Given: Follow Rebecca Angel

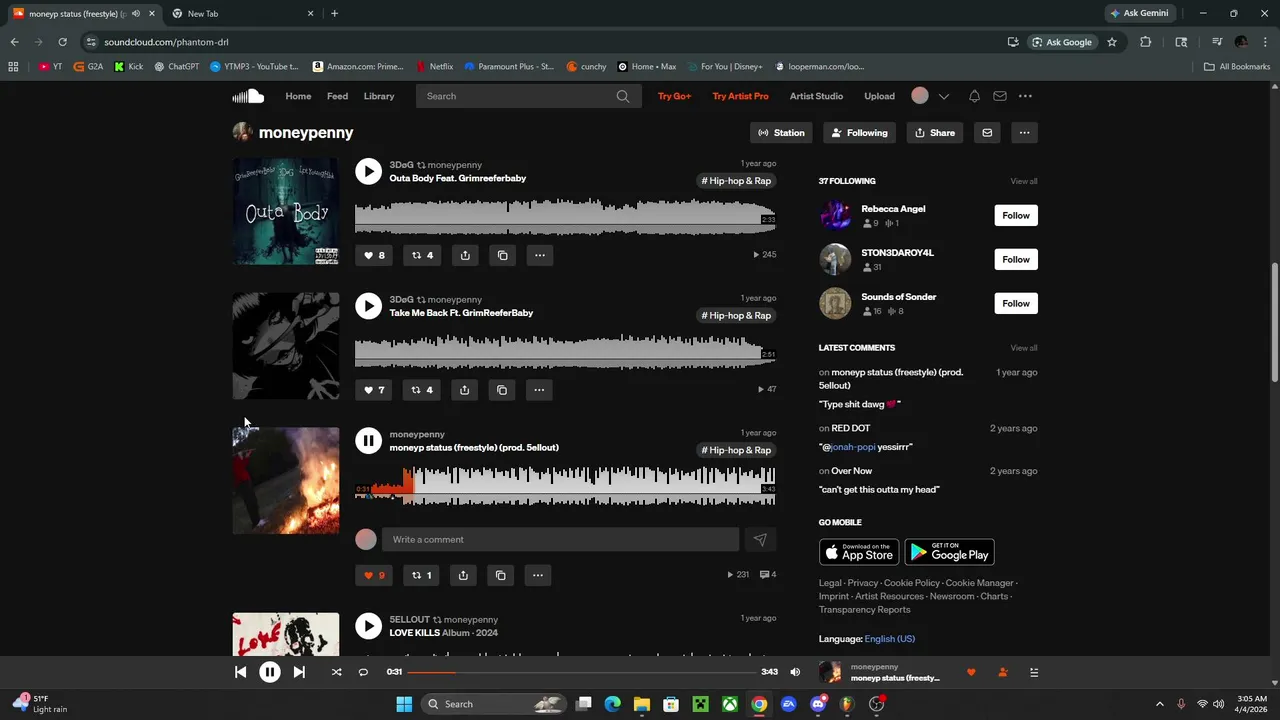Looking at the screenshot, I should (x=1016, y=216).
